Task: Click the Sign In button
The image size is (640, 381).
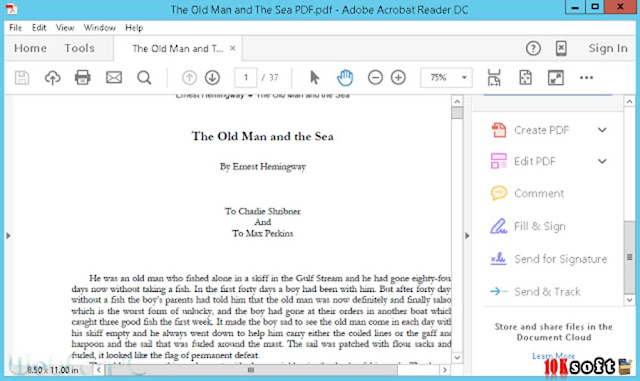Action: (608, 48)
